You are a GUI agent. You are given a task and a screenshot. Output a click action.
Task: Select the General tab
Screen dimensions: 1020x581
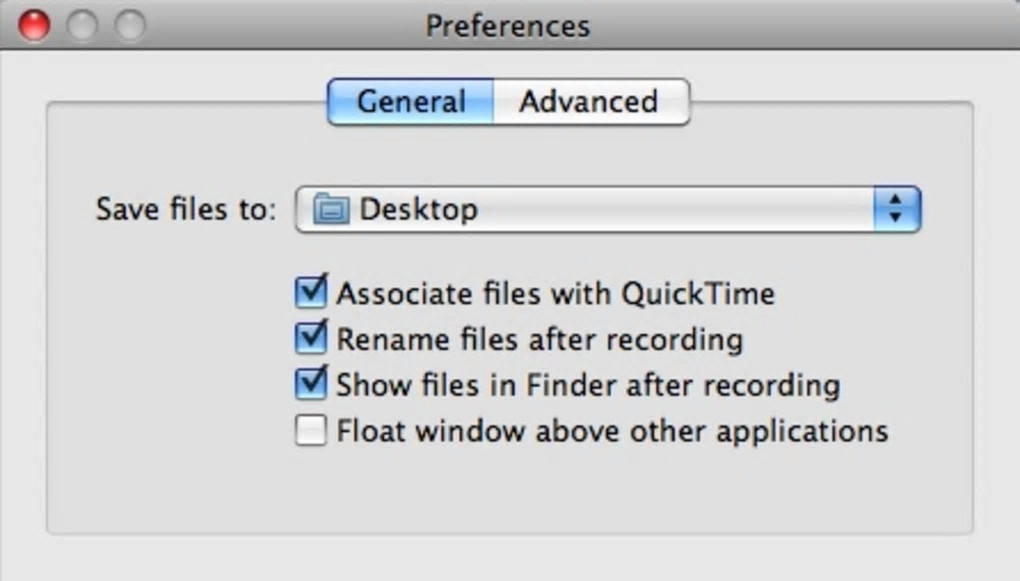pyautogui.click(x=411, y=102)
